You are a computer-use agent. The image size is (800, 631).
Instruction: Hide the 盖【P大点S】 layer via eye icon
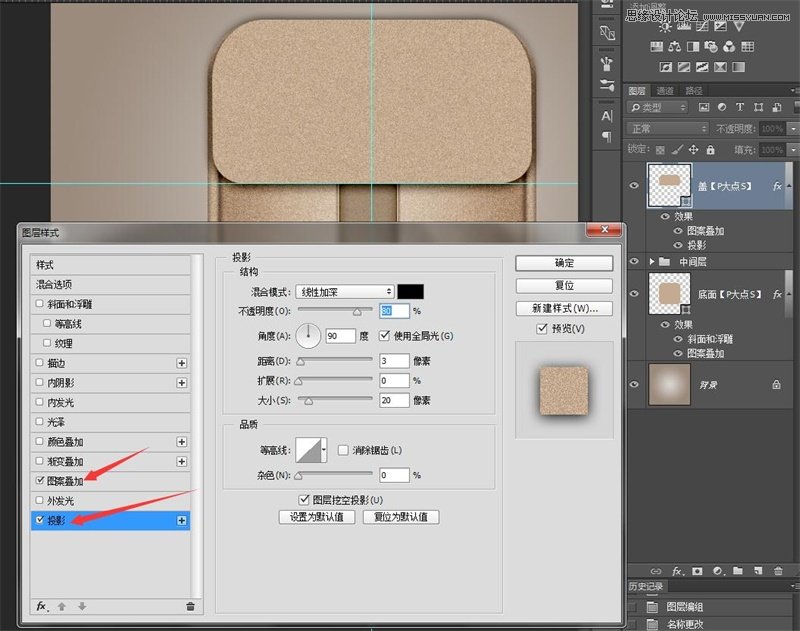[634, 186]
